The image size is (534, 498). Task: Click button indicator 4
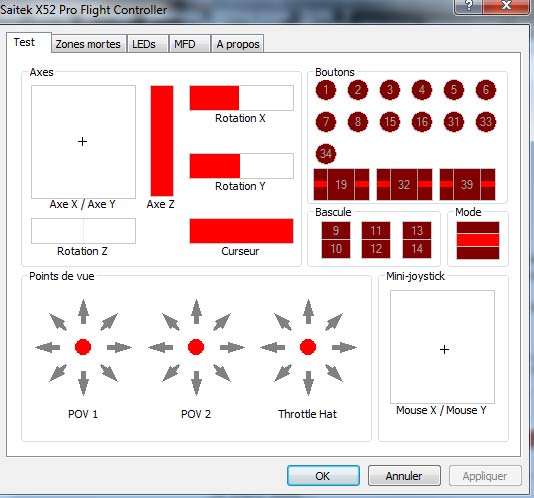422,90
